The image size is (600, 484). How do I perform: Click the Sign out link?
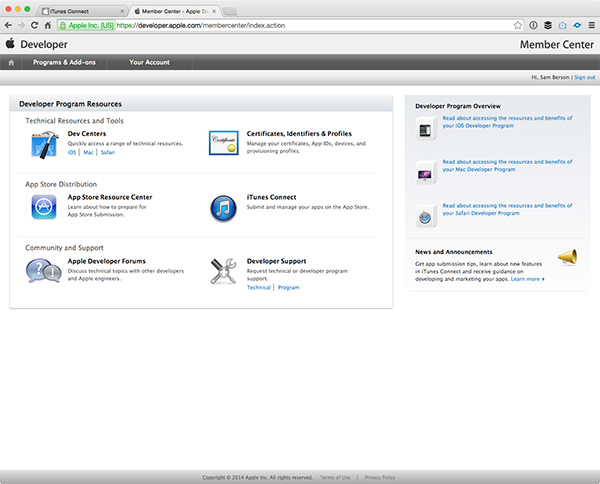[585, 77]
